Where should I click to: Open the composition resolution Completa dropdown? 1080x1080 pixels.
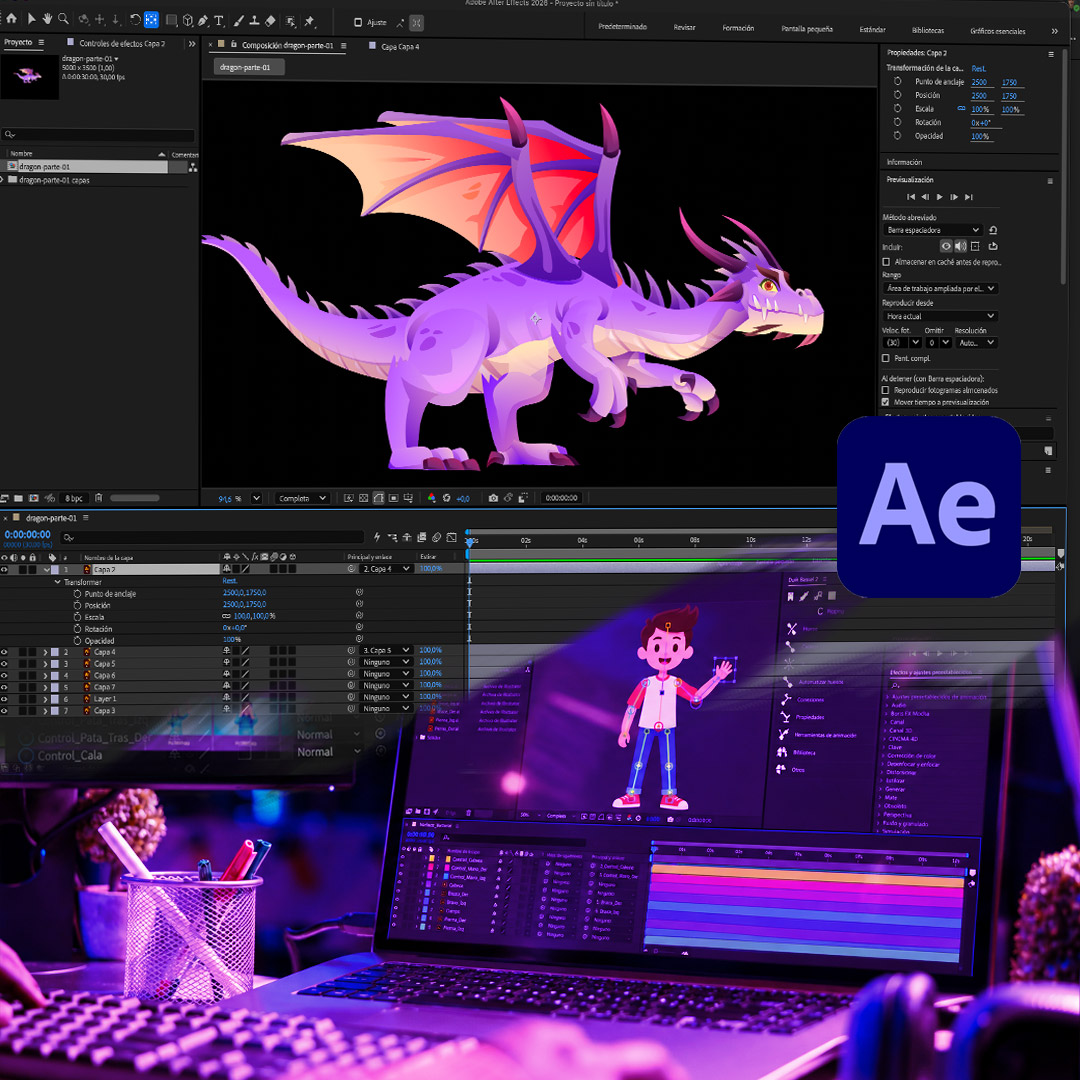click(302, 498)
